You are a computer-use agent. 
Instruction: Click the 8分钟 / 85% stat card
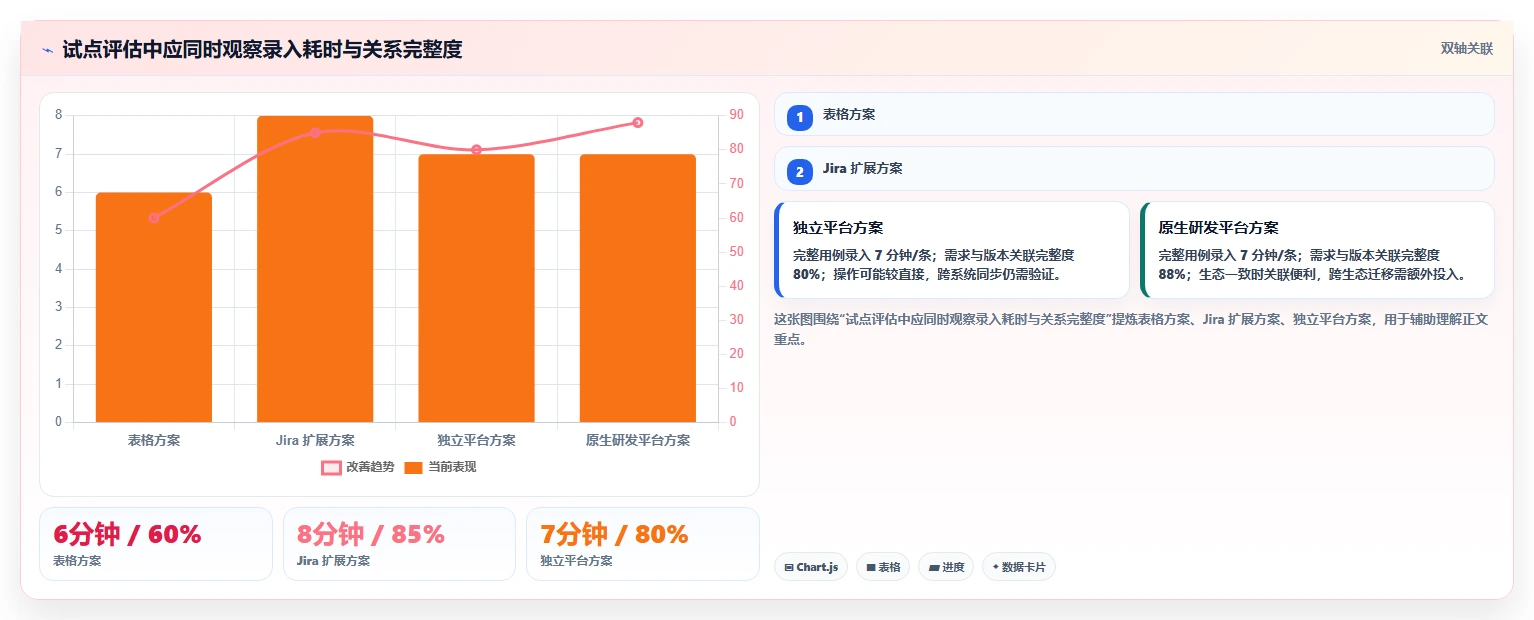pos(399,544)
